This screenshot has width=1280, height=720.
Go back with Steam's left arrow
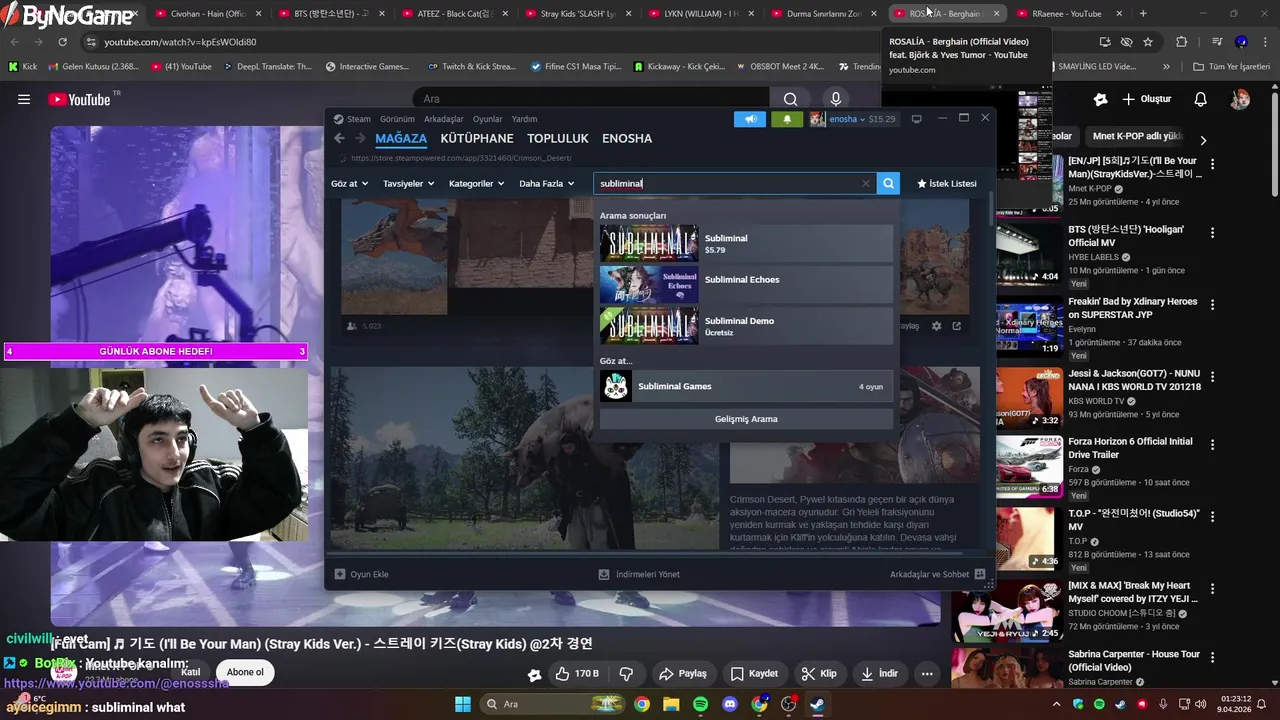click(x=339, y=138)
